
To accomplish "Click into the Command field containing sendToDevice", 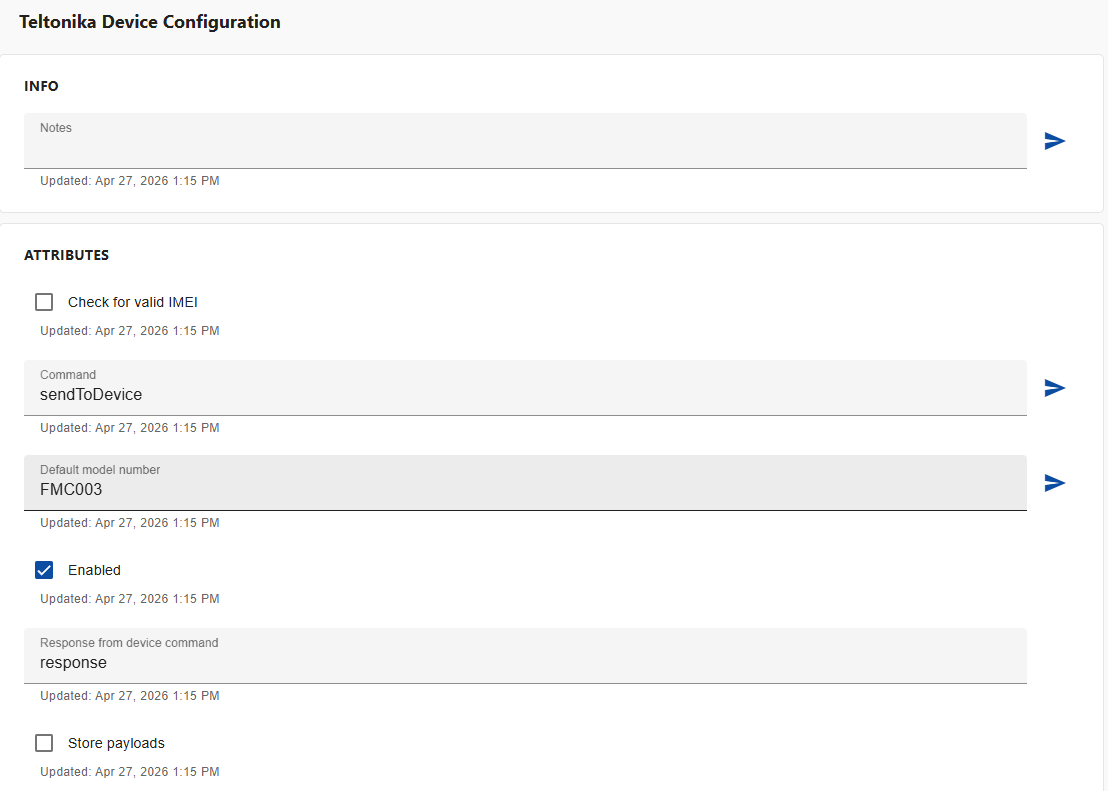I will click(x=525, y=394).
